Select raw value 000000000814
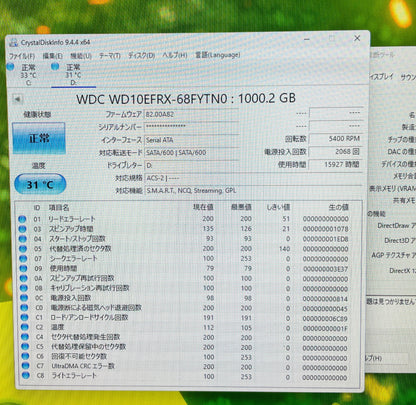The width and height of the screenshot is (416, 405). click(326, 299)
